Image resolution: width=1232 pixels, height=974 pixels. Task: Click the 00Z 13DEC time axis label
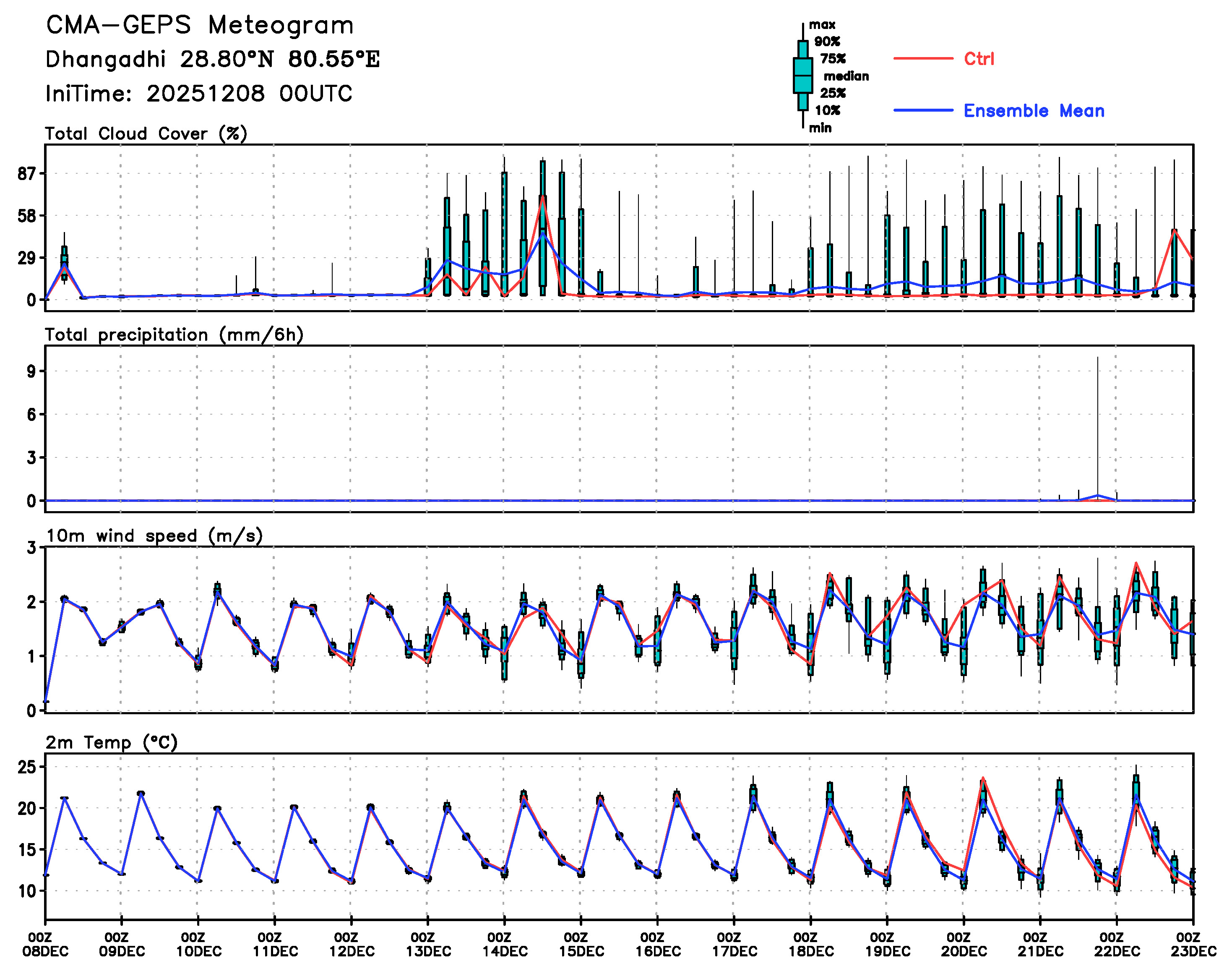click(x=427, y=945)
